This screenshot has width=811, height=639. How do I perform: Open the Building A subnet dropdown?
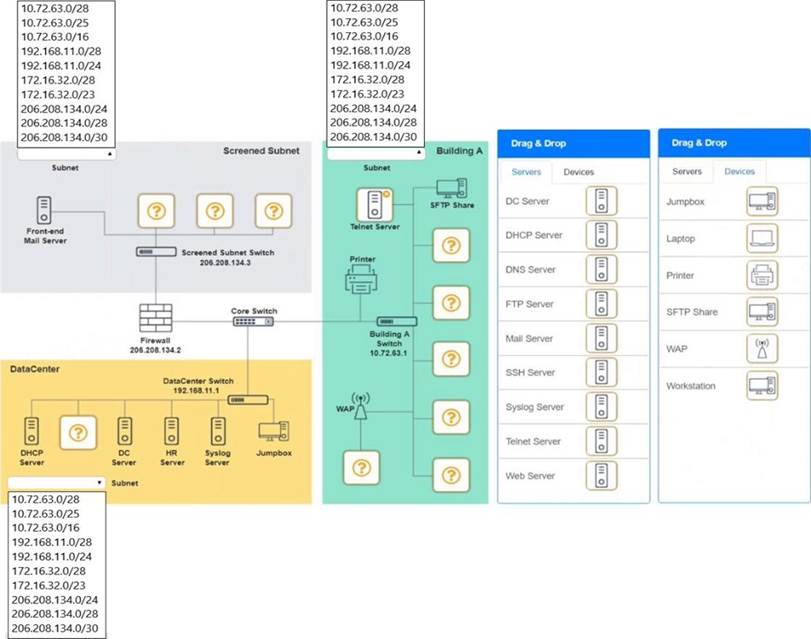(376, 154)
